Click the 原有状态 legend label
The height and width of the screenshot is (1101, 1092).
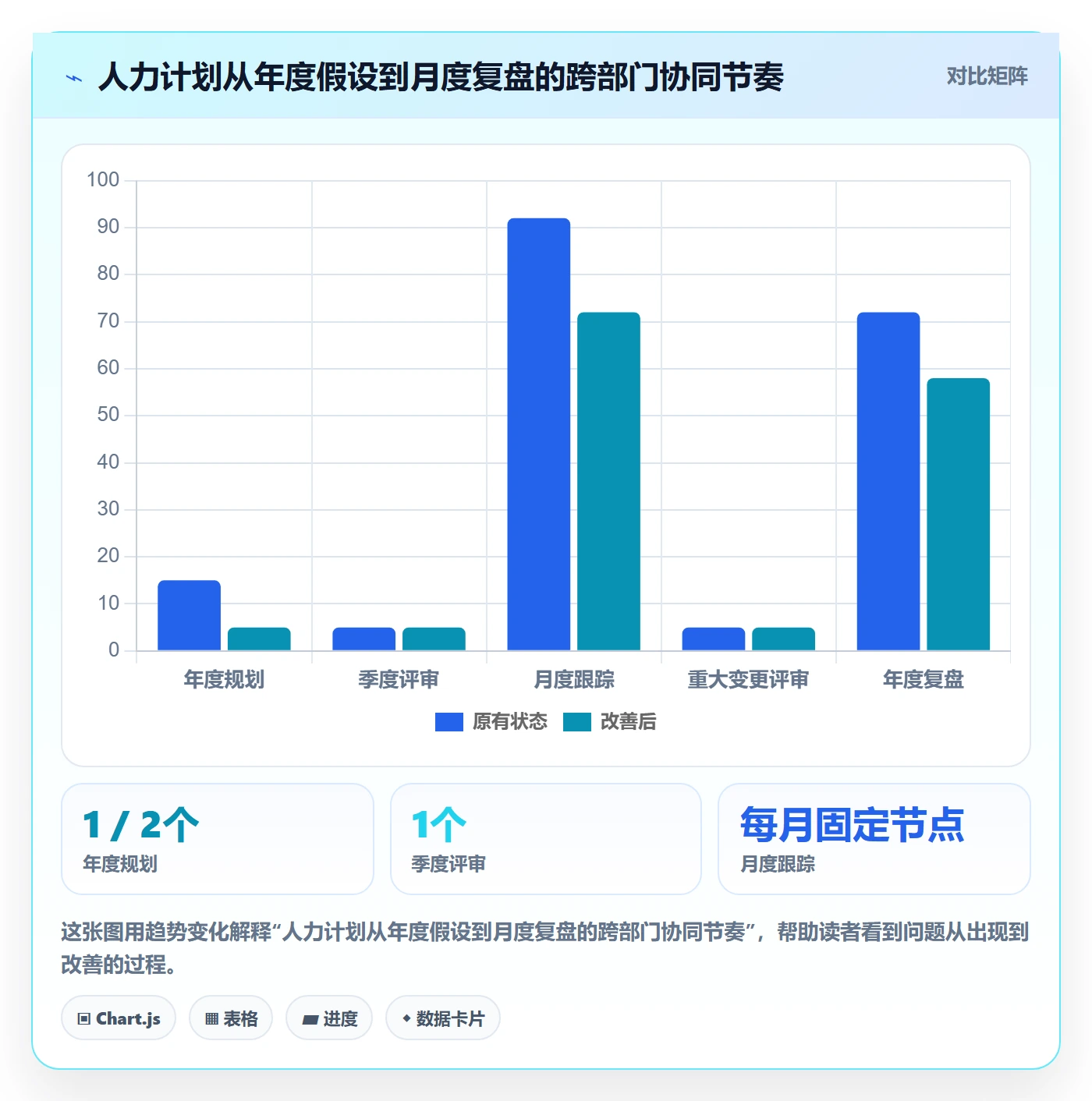(x=510, y=722)
